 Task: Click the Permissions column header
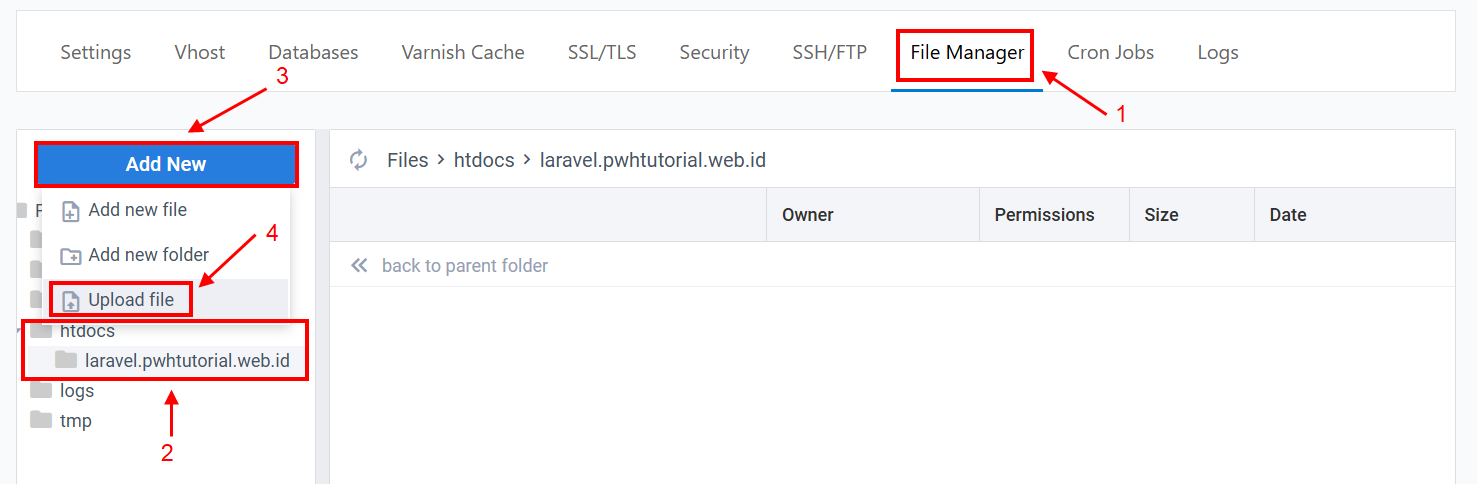[1044, 215]
